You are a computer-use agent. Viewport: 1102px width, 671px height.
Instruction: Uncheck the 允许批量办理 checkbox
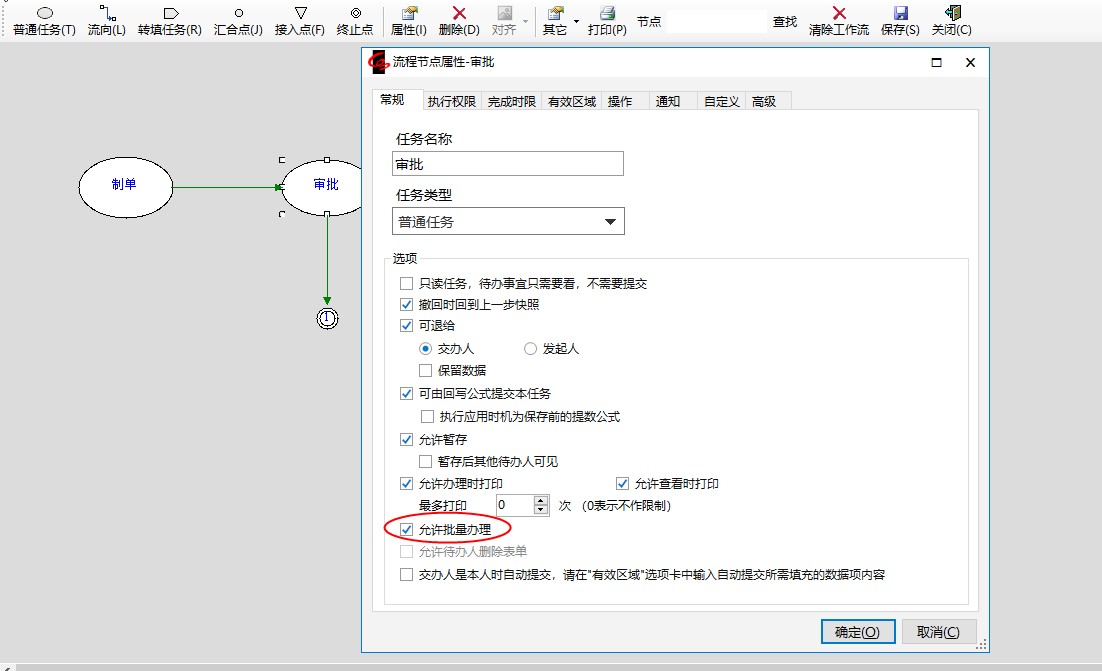pyautogui.click(x=407, y=529)
